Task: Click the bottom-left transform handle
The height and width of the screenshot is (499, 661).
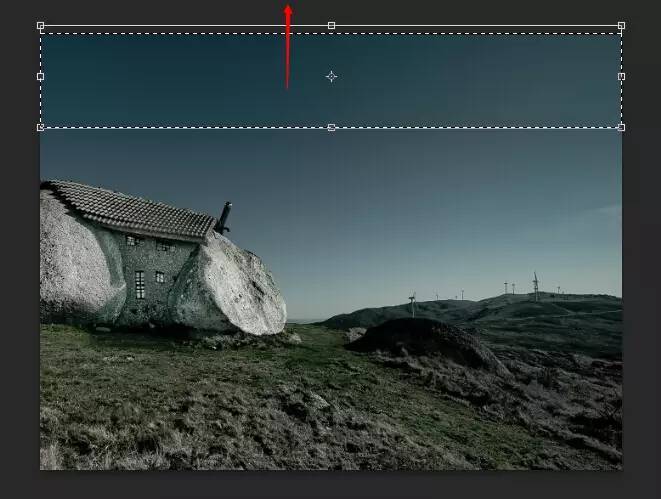Action: 40,127
